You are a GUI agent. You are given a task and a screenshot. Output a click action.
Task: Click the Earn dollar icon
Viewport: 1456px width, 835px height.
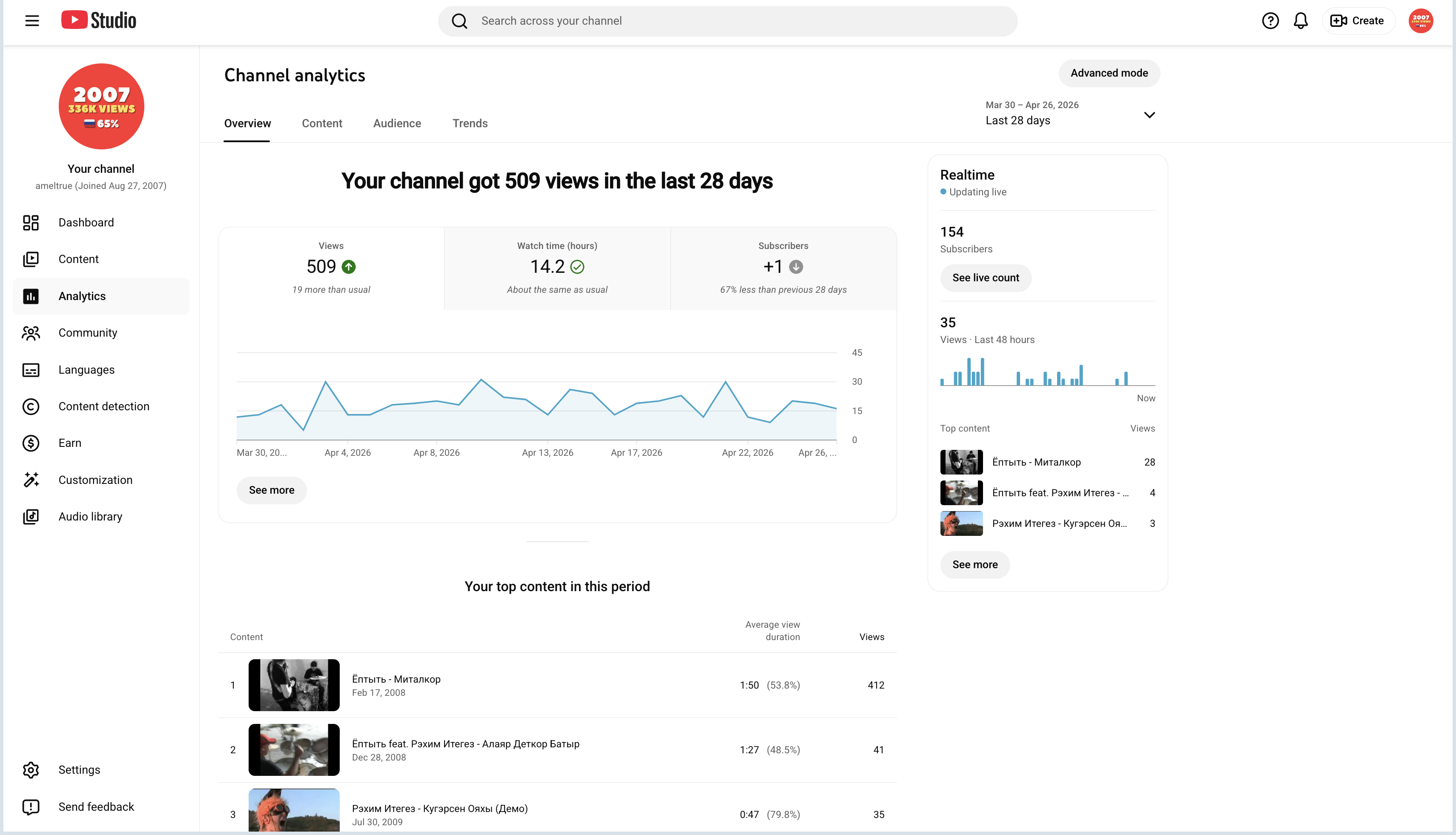pyautogui.click(x=31, y=443)
